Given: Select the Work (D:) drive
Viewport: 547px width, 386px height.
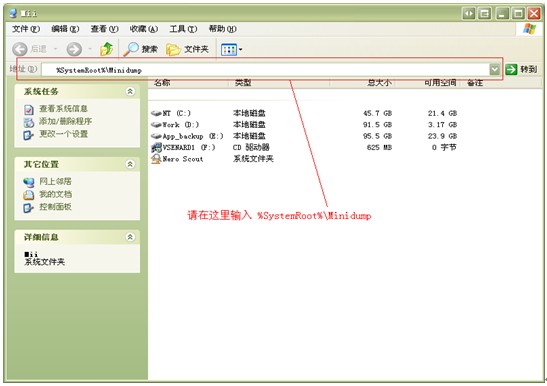Looking at the screenshot, I should (x=175, y=125).
